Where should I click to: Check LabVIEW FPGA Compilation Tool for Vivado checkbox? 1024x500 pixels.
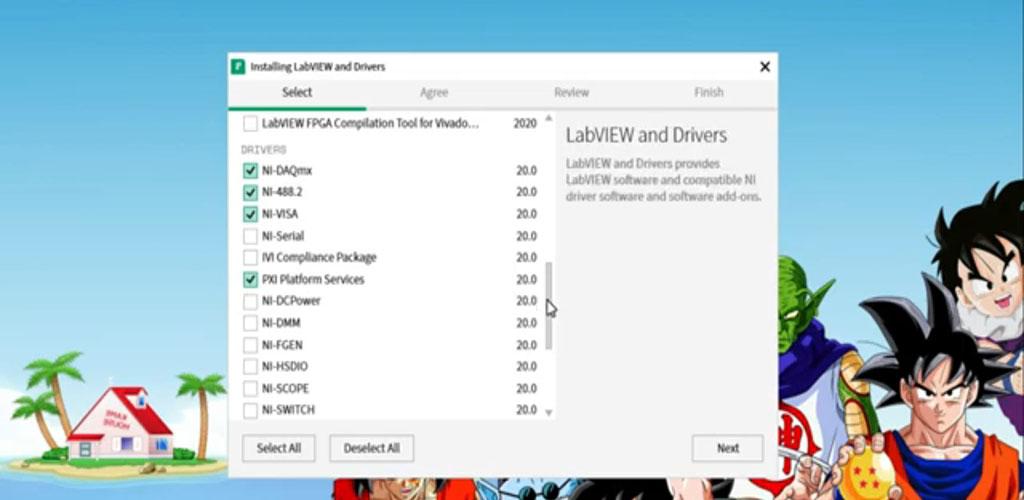(250, 123)
